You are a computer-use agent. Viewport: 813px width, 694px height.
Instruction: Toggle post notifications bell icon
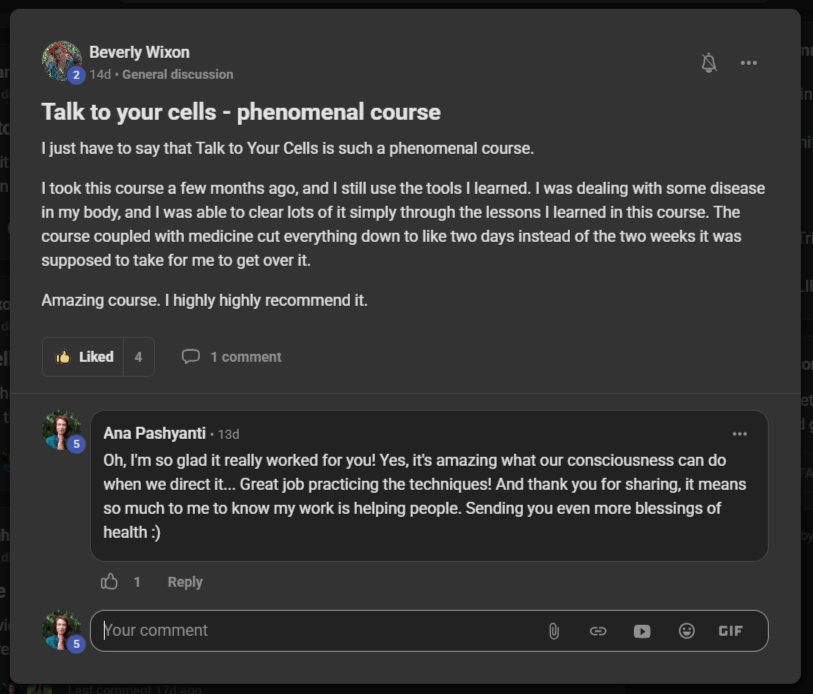click(709, 63)
